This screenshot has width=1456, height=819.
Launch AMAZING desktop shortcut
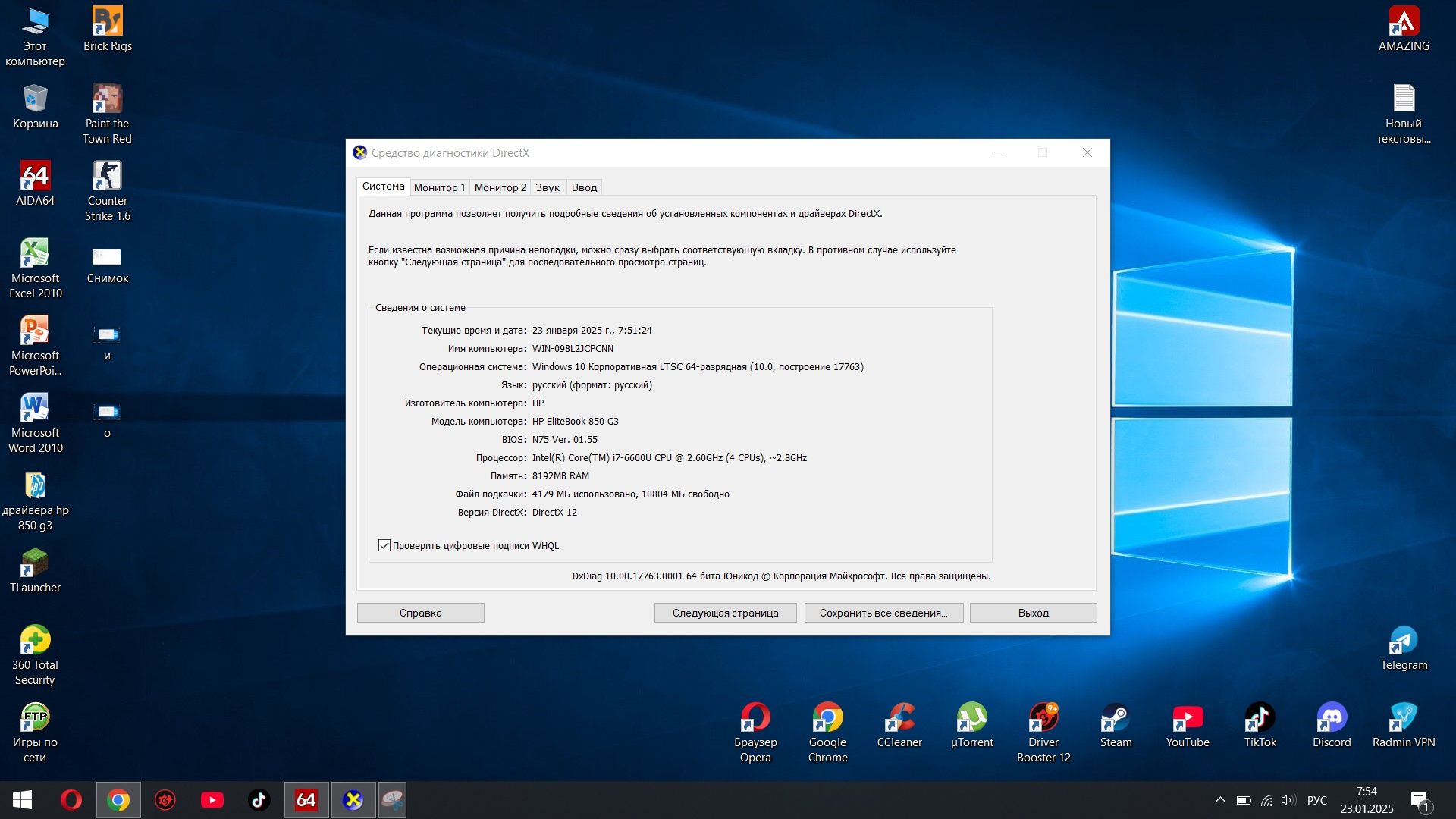(1404, 30)
